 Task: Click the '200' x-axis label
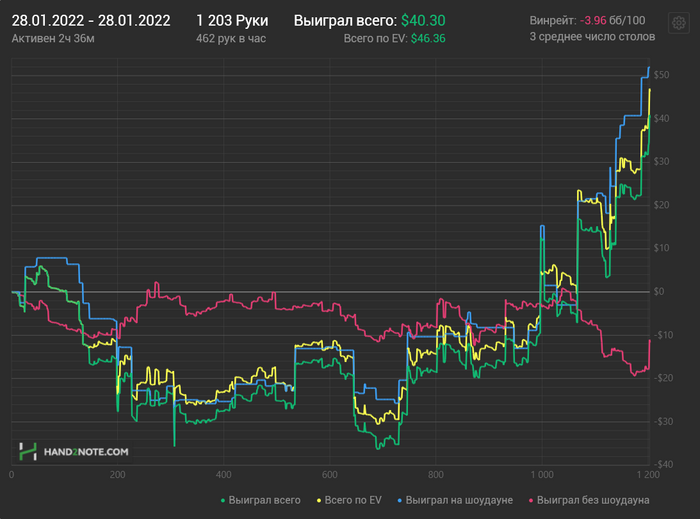coord(117,475)
